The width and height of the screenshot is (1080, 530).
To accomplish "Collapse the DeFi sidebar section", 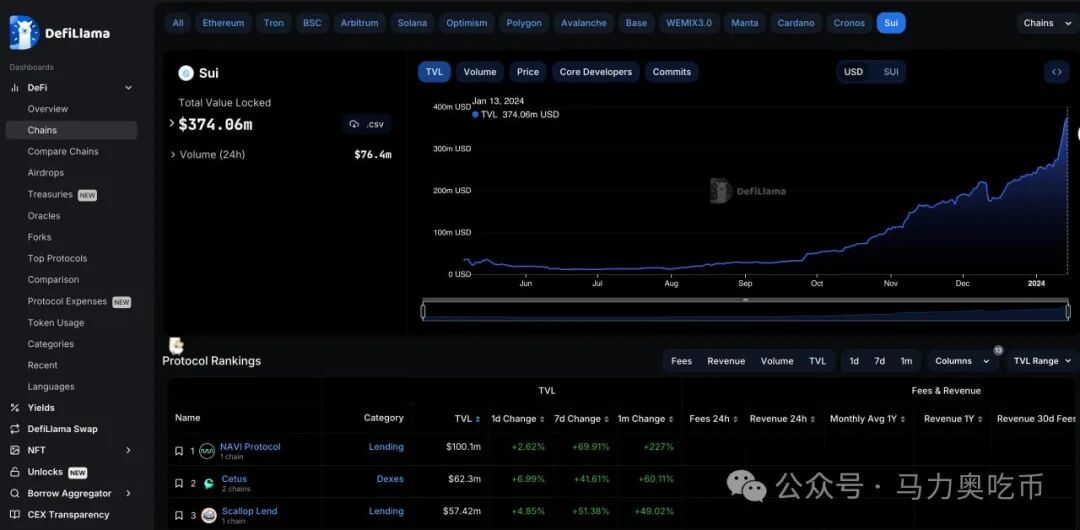I will click(x=128, y=88).
